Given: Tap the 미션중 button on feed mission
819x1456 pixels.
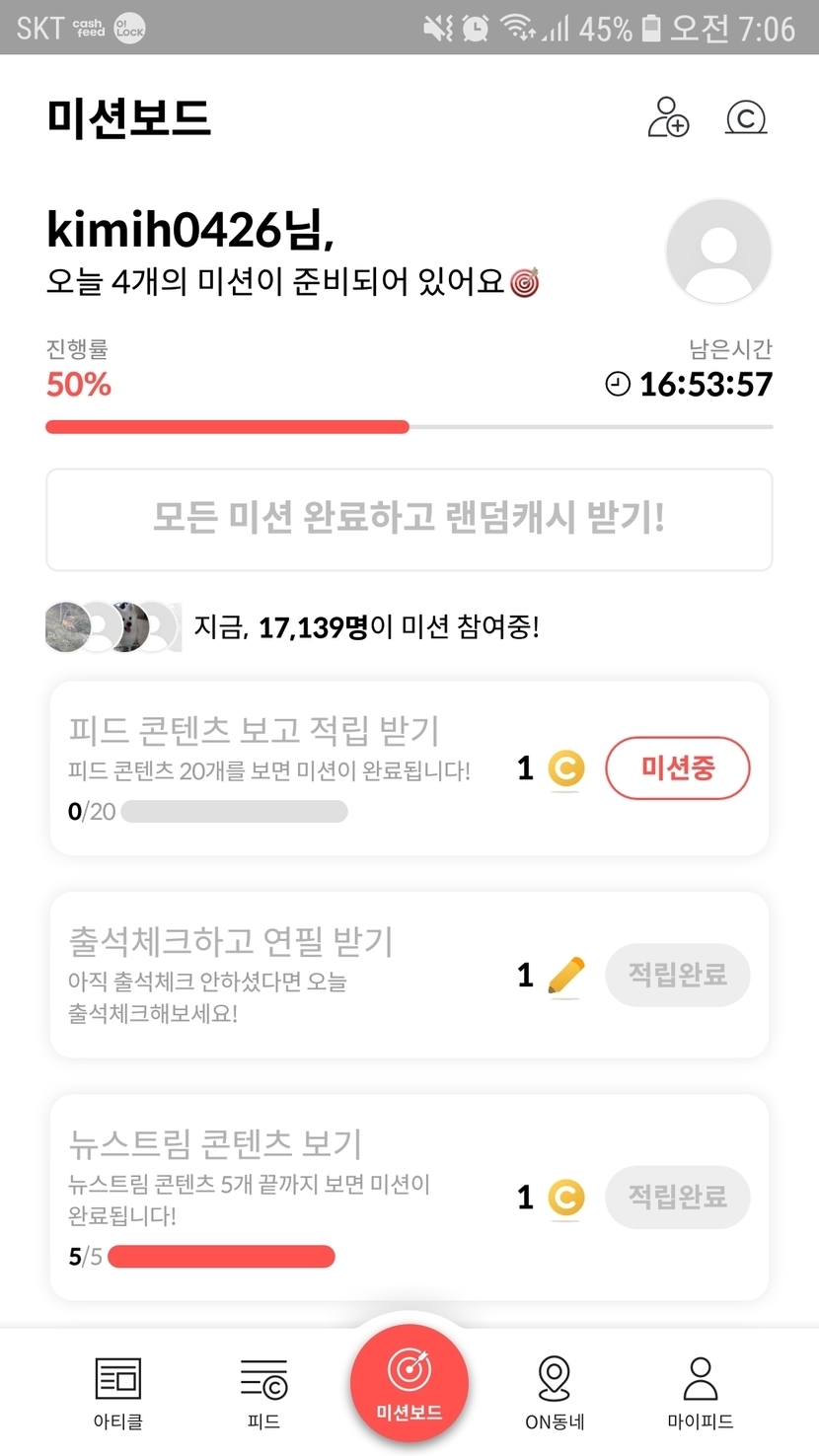Looking at the screenshot, I should click(x=677, y=767).
